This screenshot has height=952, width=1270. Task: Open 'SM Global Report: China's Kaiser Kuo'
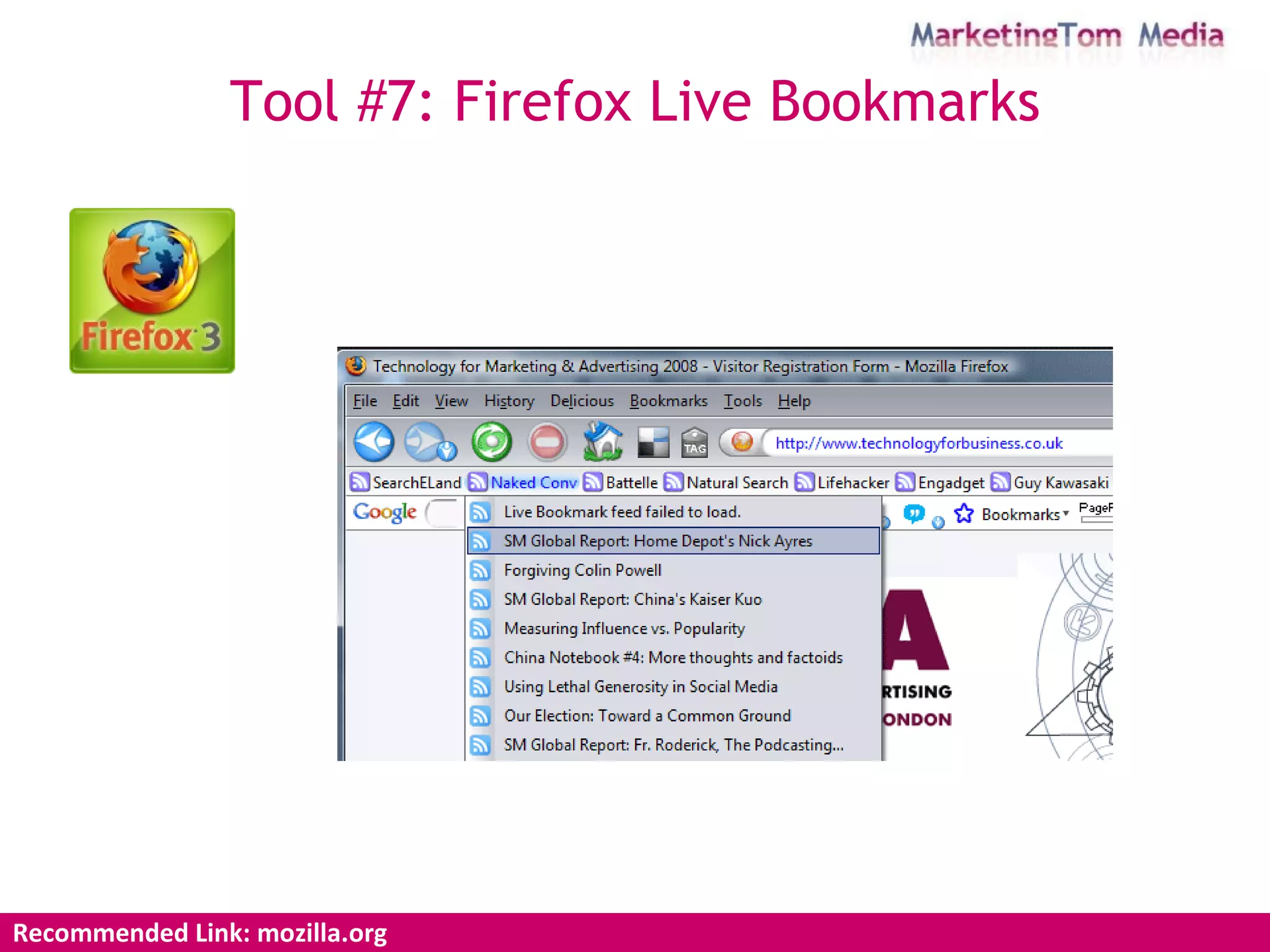pos(673,599)
